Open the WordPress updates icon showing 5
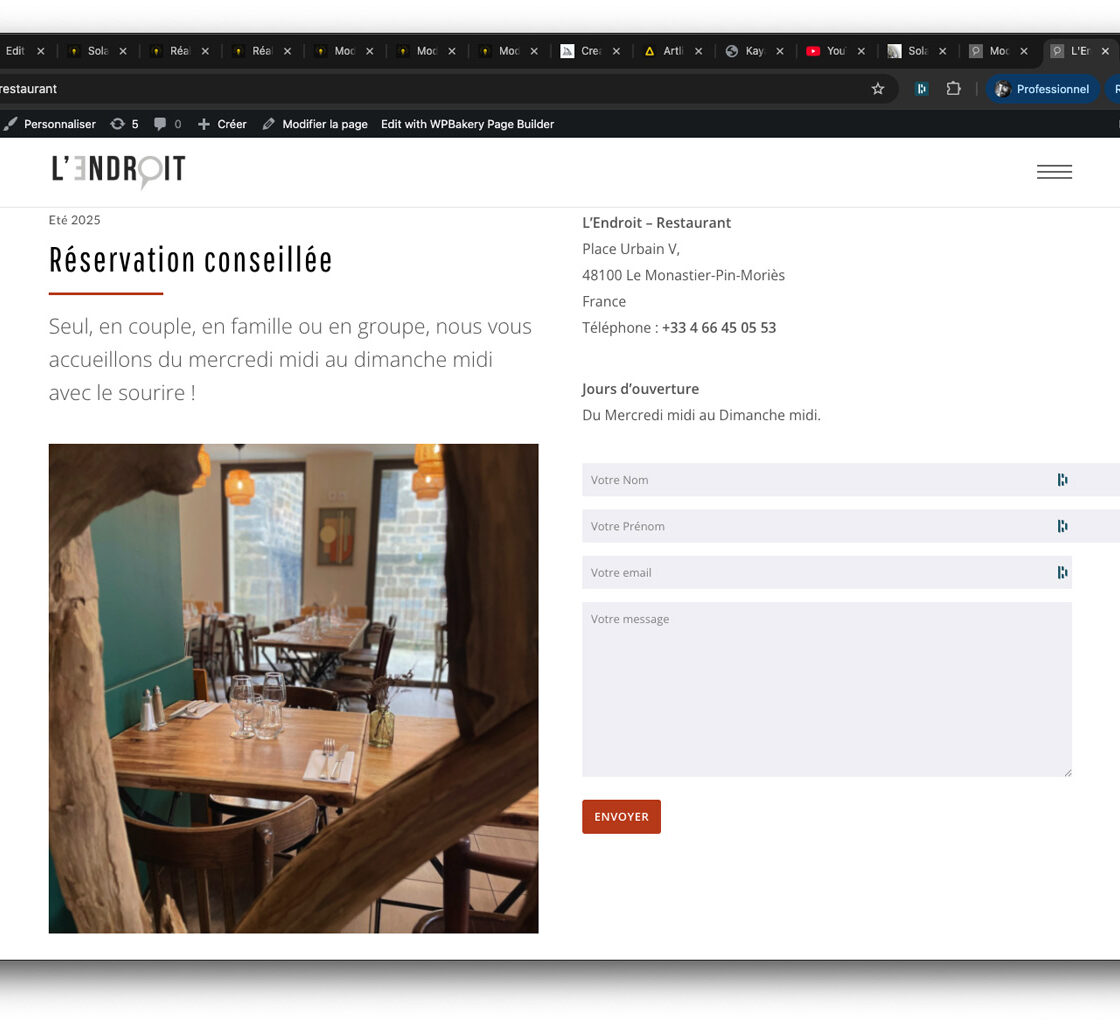The height and width of the screenshot is (1024, 1120). tap(124, 124)
